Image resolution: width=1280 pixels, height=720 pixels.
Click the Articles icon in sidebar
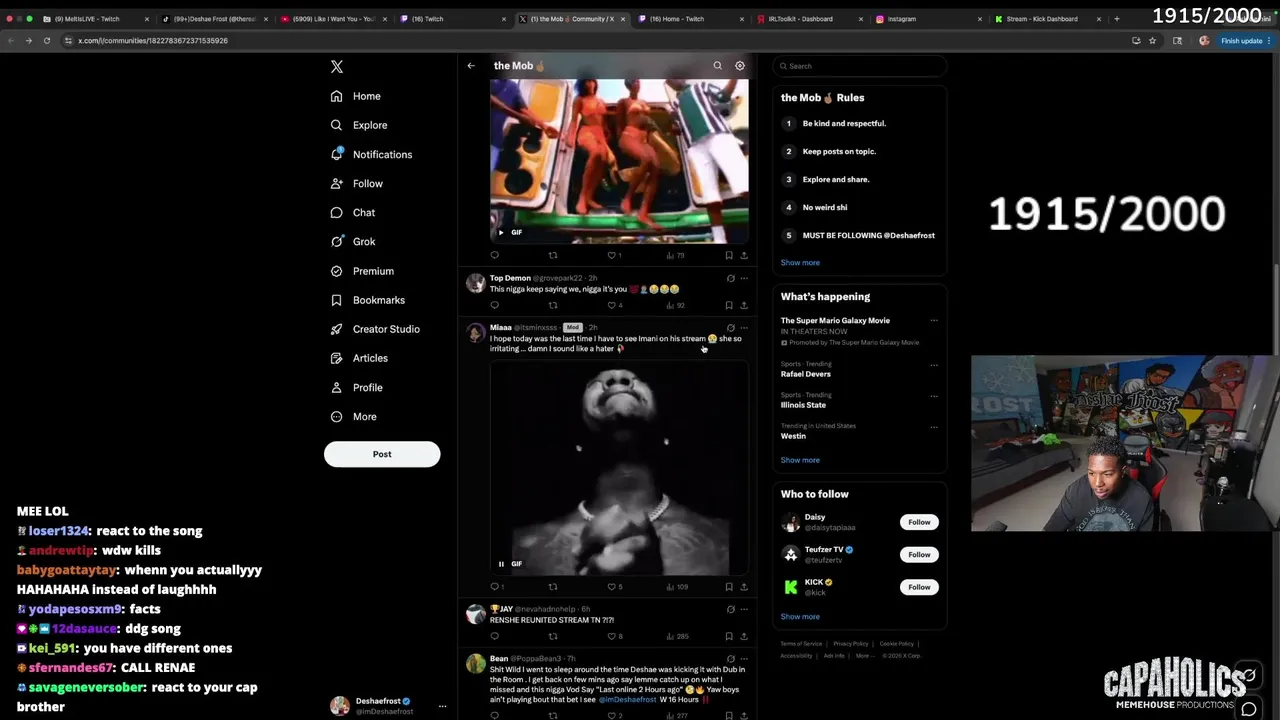point(337,358)
